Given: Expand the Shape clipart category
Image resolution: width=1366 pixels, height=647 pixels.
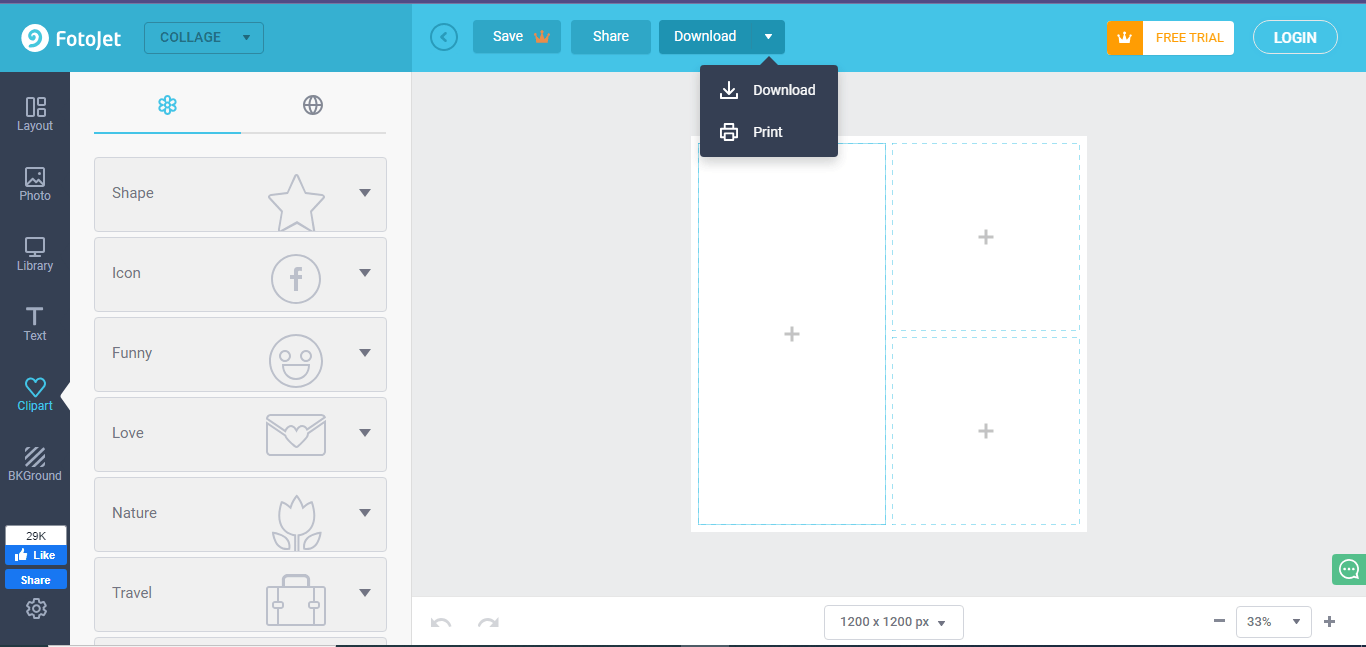Looking at the screenshot, I should pos(240,194).
